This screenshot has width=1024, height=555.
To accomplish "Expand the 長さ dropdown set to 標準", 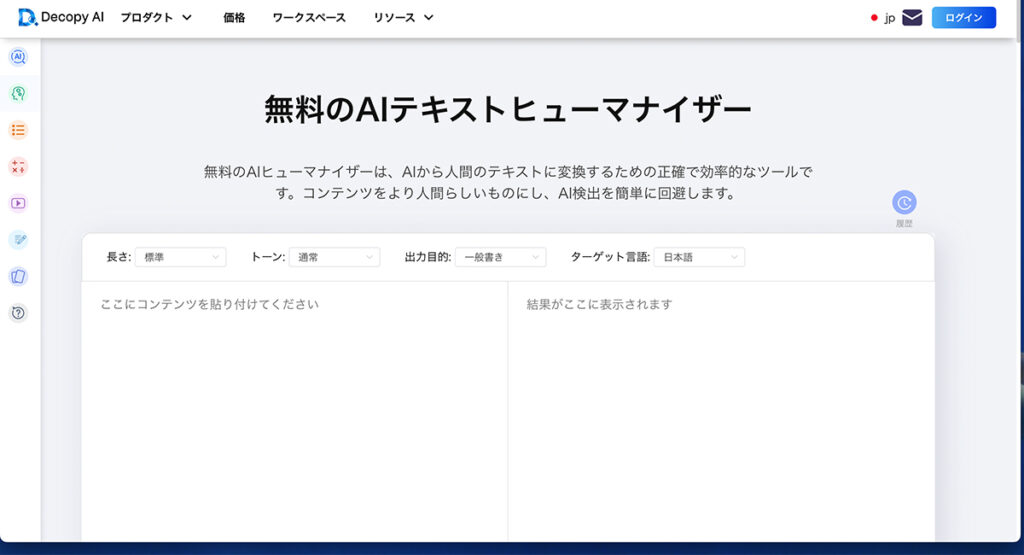I will coord(180,257).
